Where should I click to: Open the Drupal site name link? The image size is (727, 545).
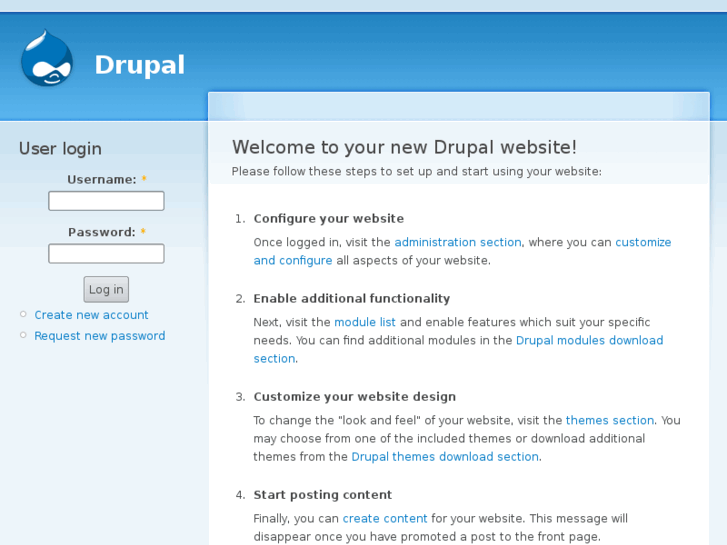click(x=140, y=65)
